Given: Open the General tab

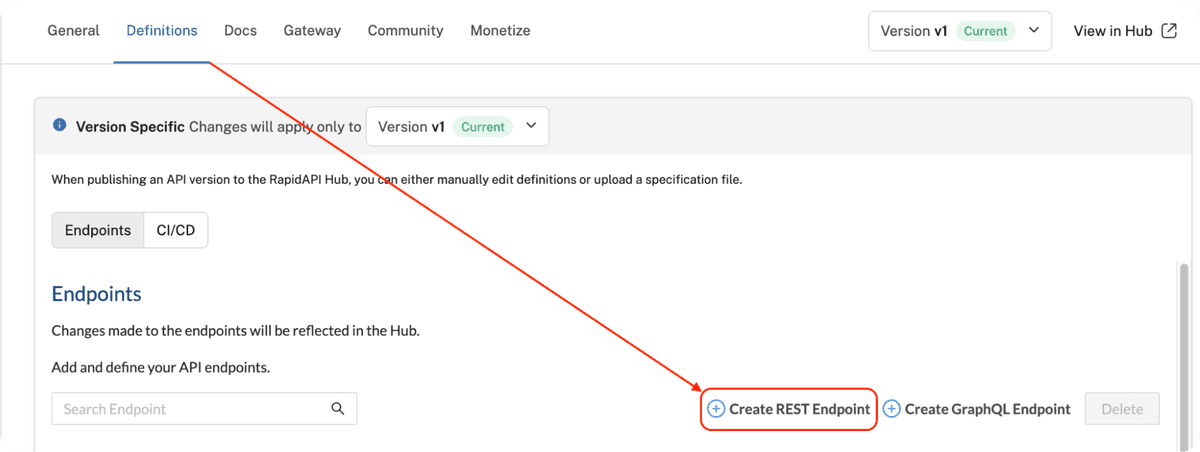Looking at the screenshot, I should point(74,31).
